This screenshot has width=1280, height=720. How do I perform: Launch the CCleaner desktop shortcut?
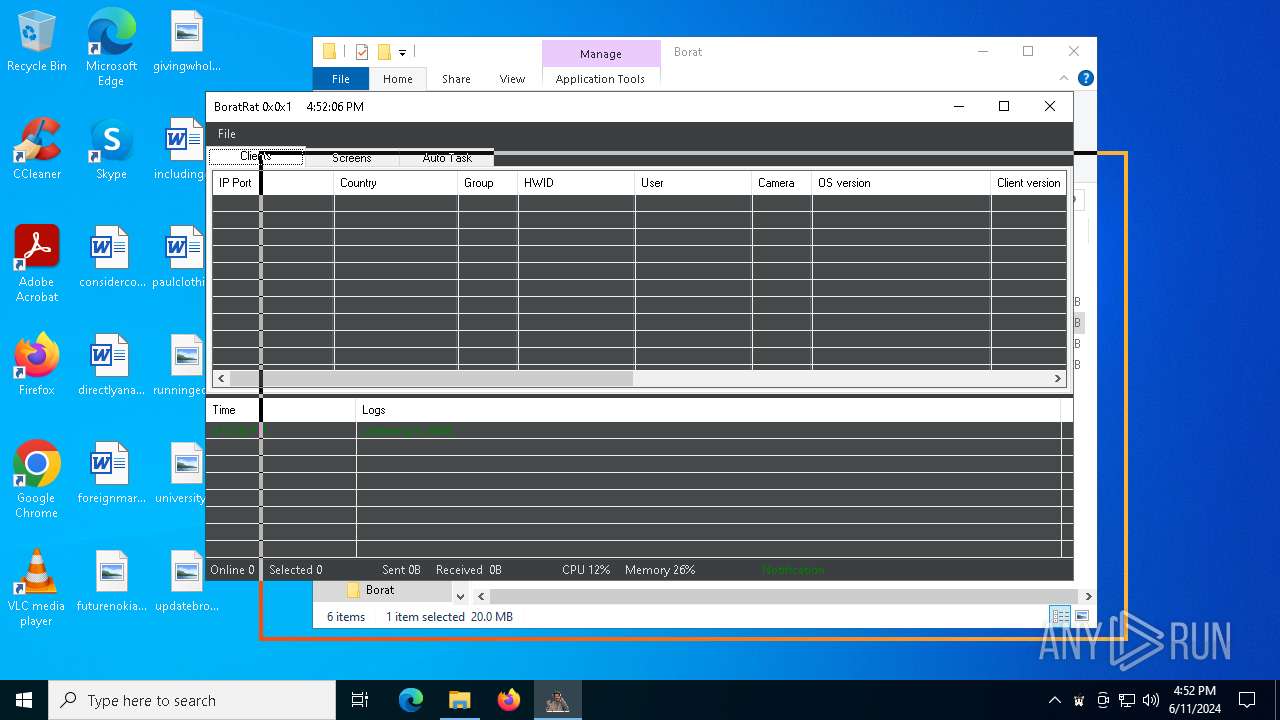point(37,149)
